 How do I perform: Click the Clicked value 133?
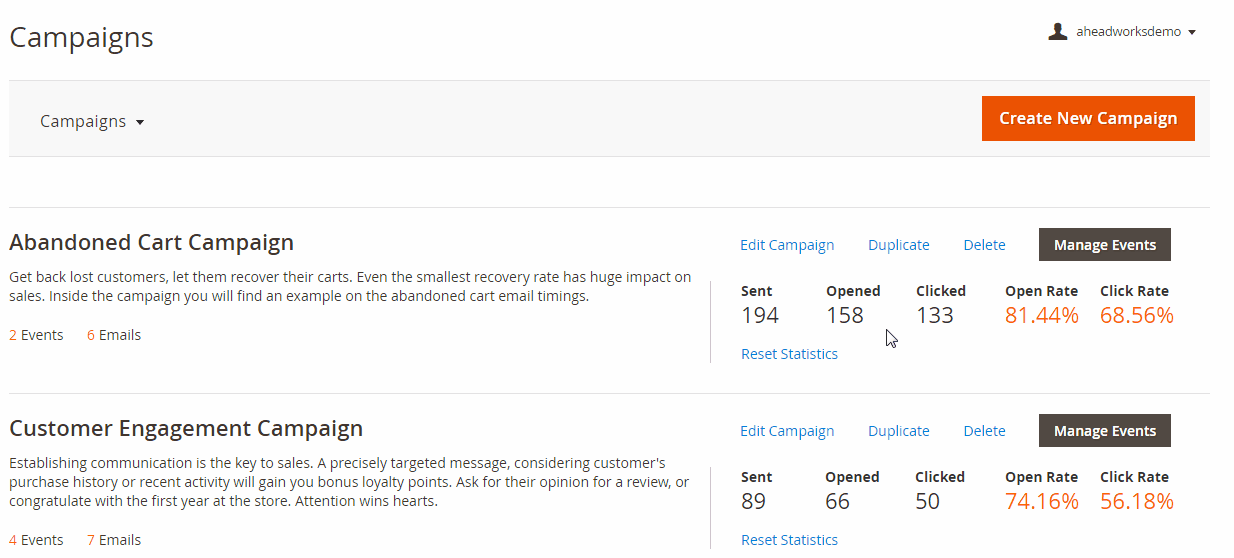[935, 316]
